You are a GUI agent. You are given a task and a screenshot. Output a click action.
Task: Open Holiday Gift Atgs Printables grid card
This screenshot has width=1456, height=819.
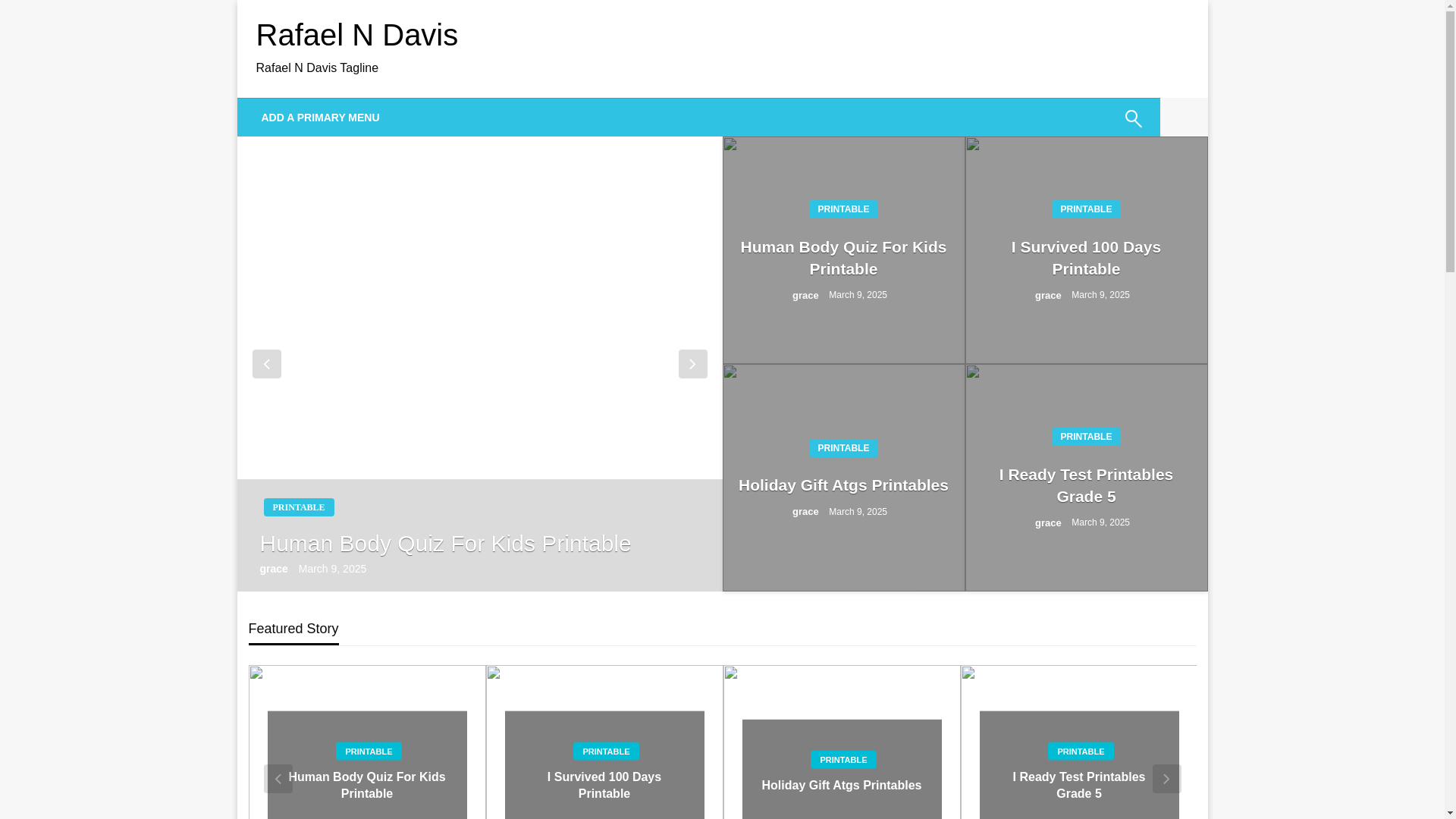843,485
